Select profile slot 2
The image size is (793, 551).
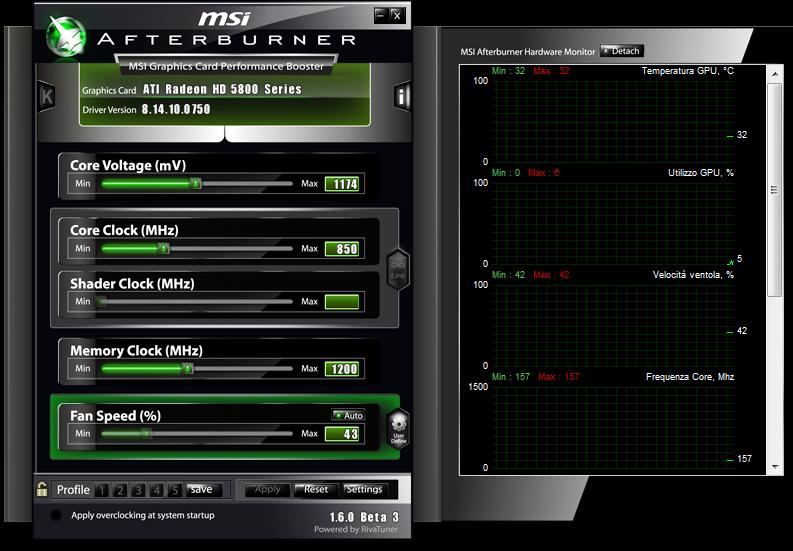coord(120,490)
